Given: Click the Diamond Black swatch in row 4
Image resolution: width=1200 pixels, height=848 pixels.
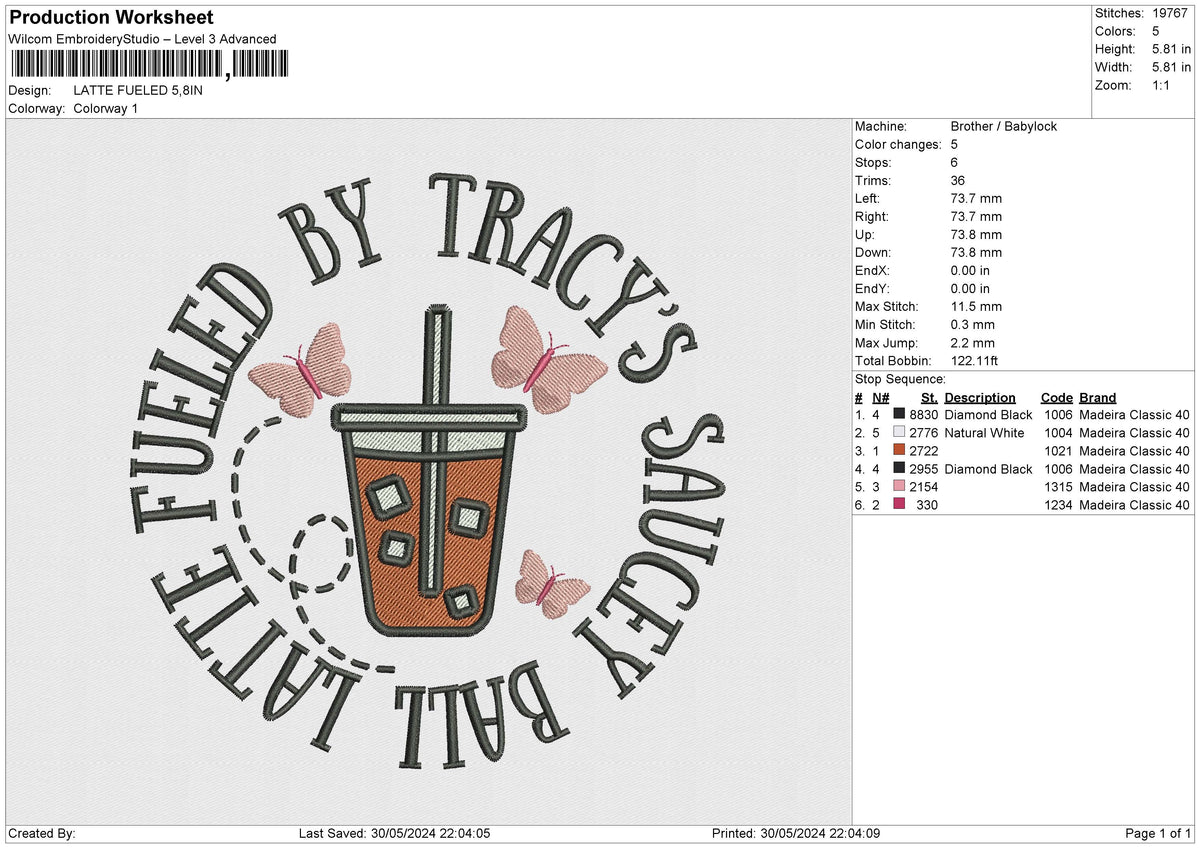Looking at the screenshot, I should pyautogui.click(x=899, y=469).
